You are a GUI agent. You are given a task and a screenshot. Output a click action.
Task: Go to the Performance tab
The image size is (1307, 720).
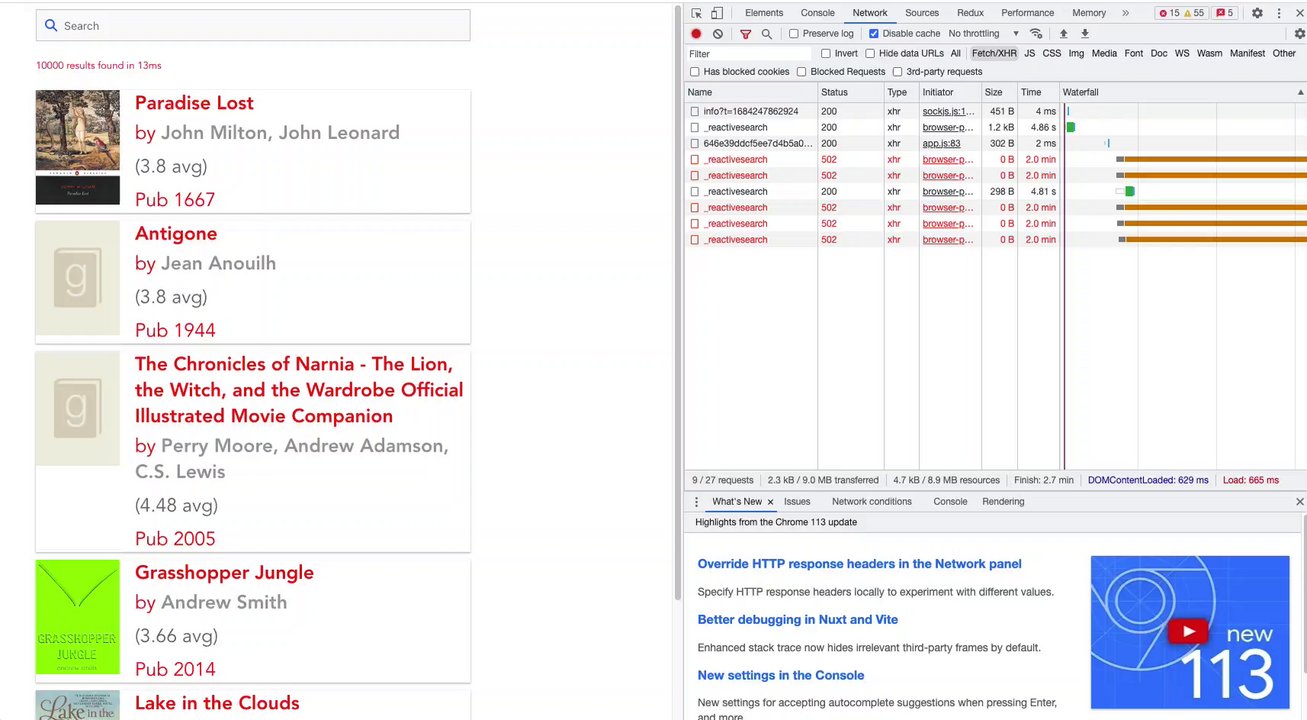tap(1028, 13)
